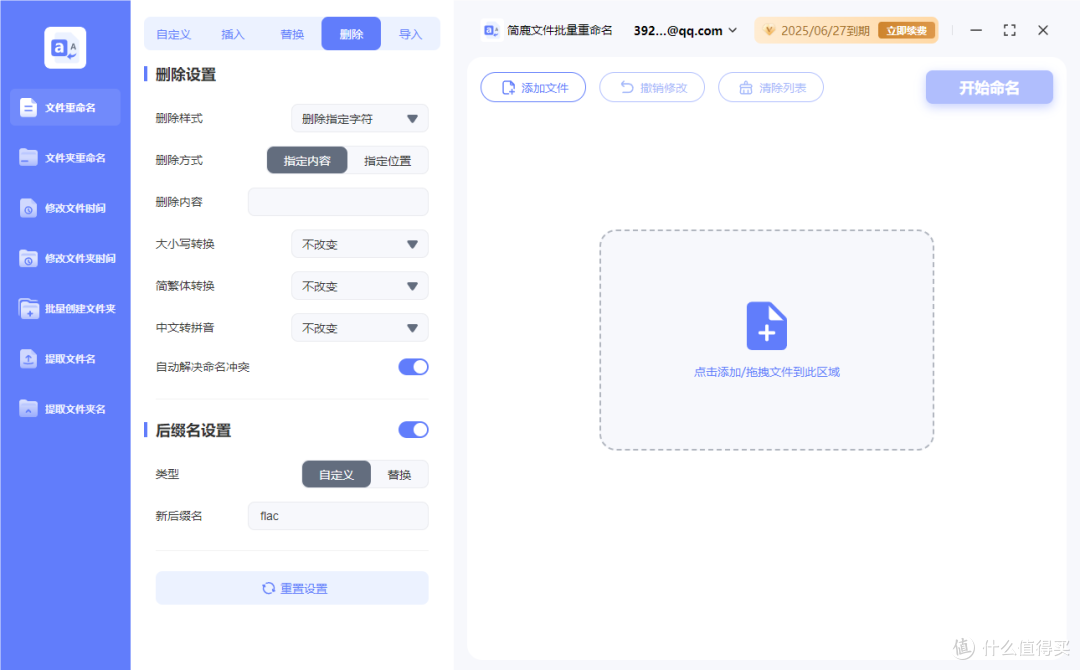Click the 撤销修改 button
This screenshot has width=1080, height=670.
(x=652, y=87)
